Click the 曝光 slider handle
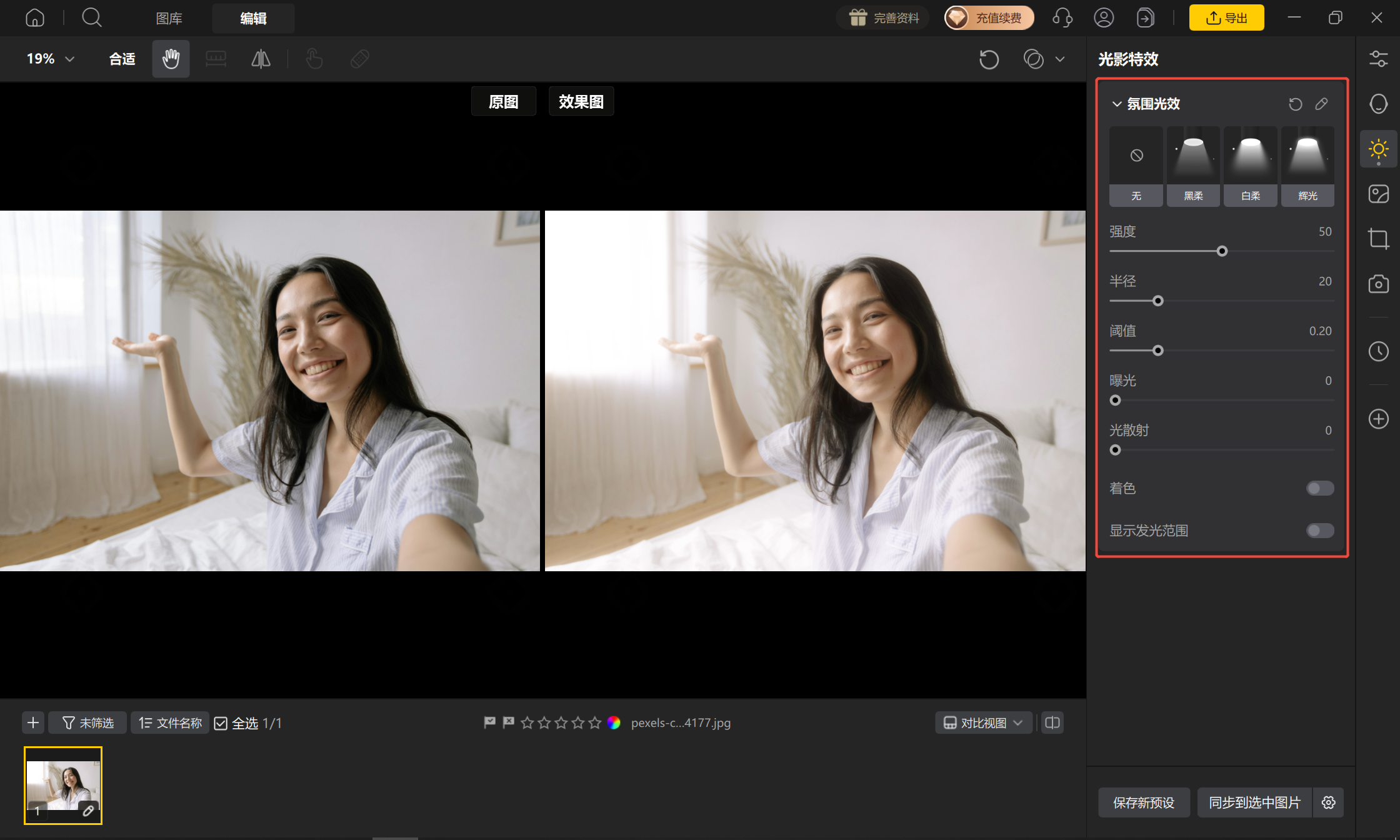The height and width of the screenshot is (840, 1400). [1115, 401]
